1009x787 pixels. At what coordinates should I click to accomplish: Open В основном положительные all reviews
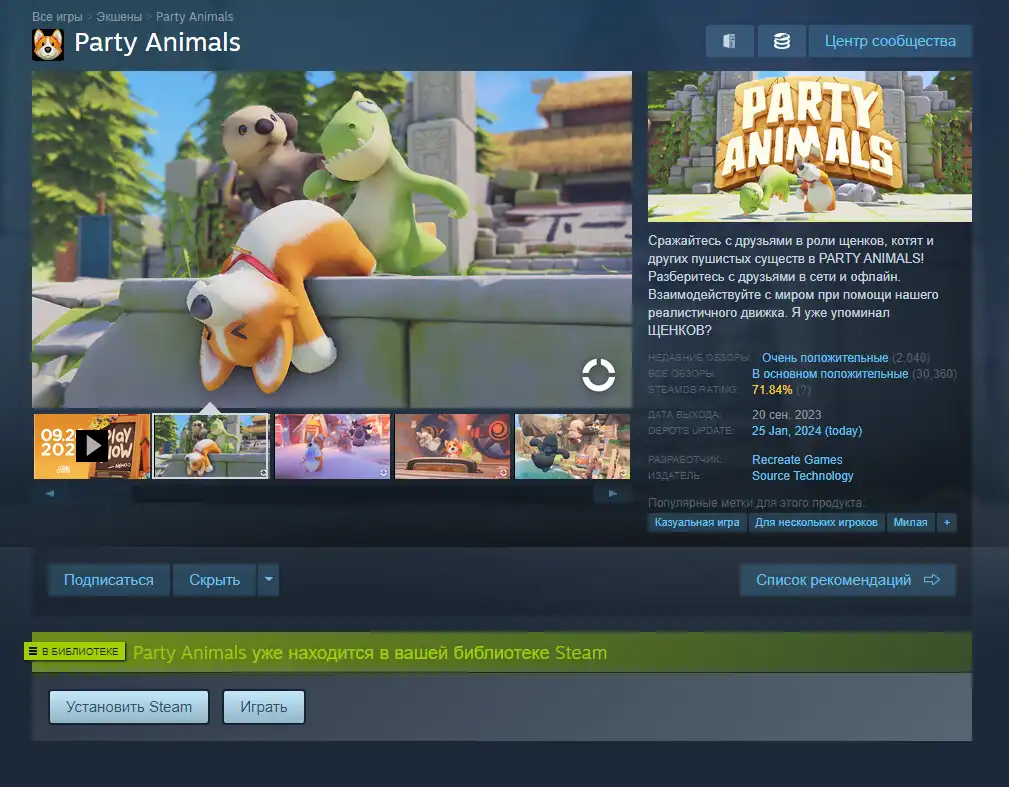830,374
